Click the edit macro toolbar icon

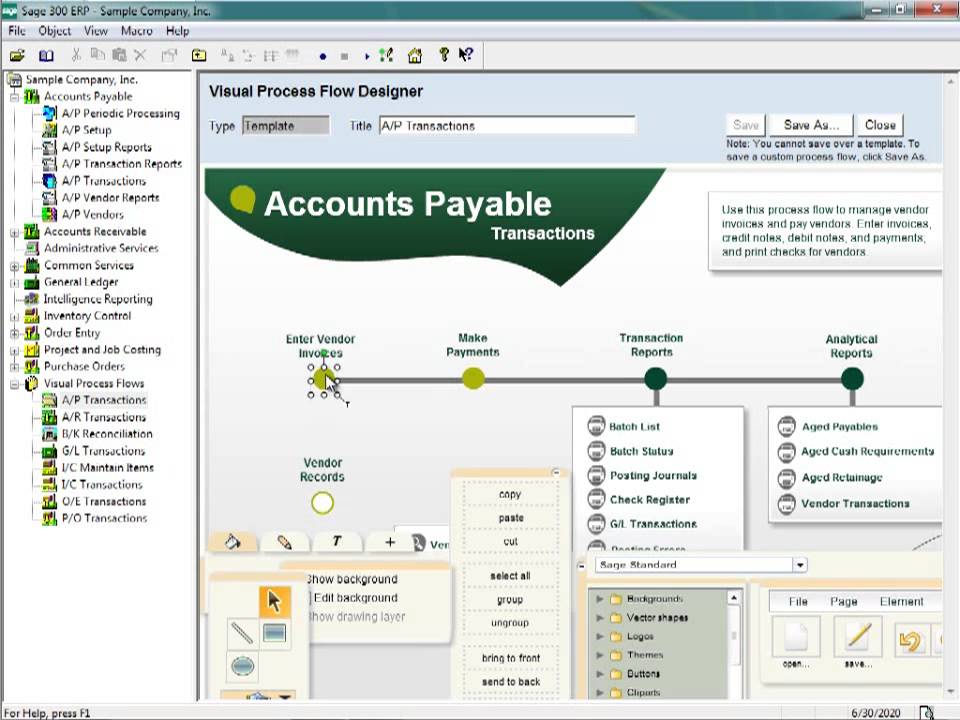[386, 56]
